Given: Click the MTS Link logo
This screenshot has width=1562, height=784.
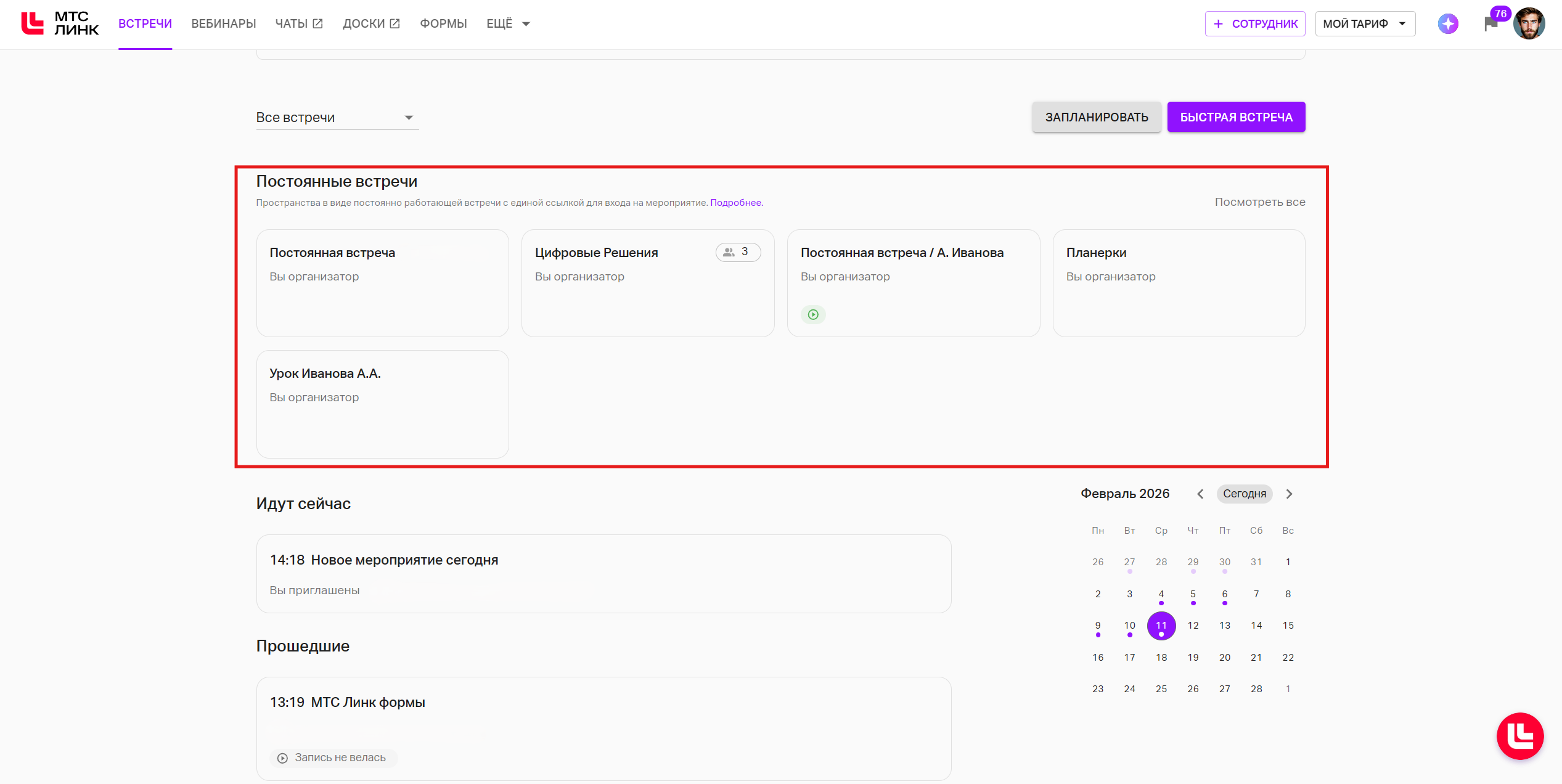Looking at the screenshot, I should 60,23.
